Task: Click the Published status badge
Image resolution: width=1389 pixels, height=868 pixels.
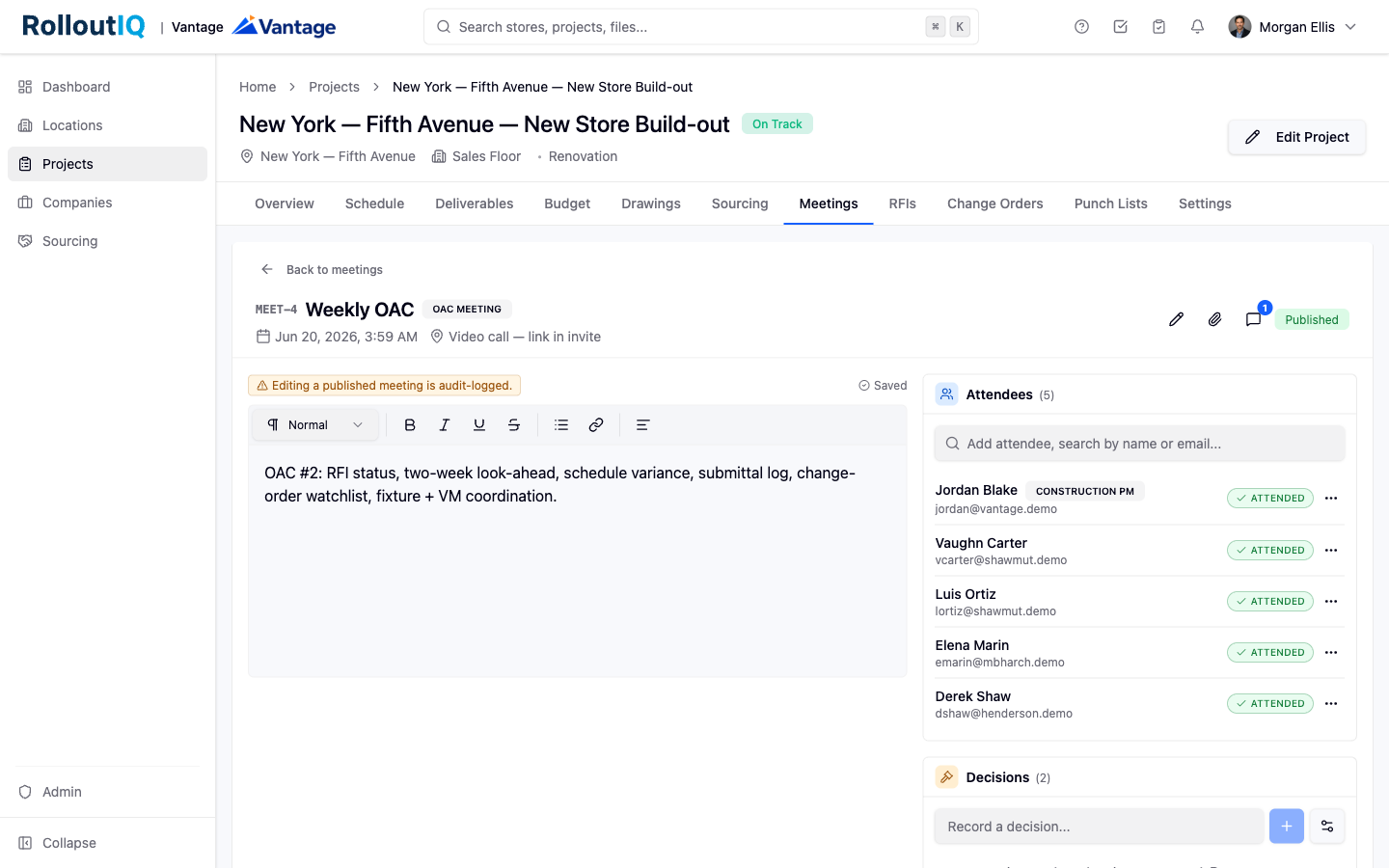Action: [1312, 320]
